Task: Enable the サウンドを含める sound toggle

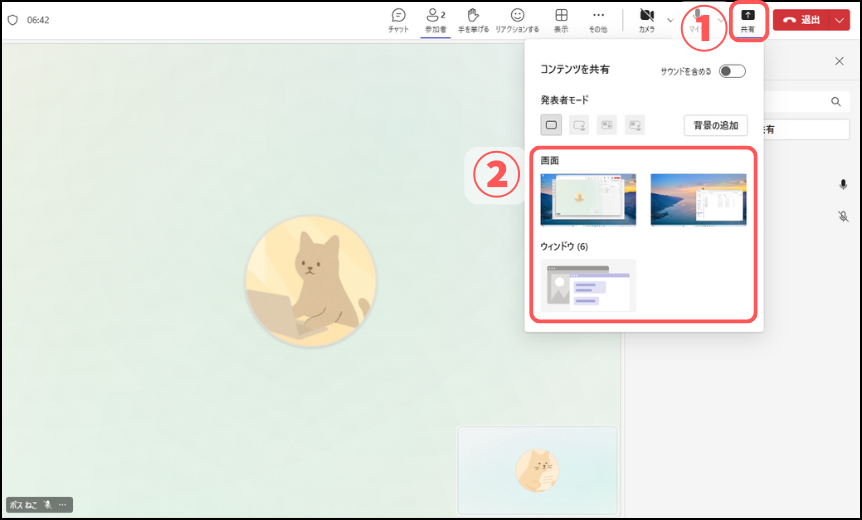Action: tap(732, 71)
